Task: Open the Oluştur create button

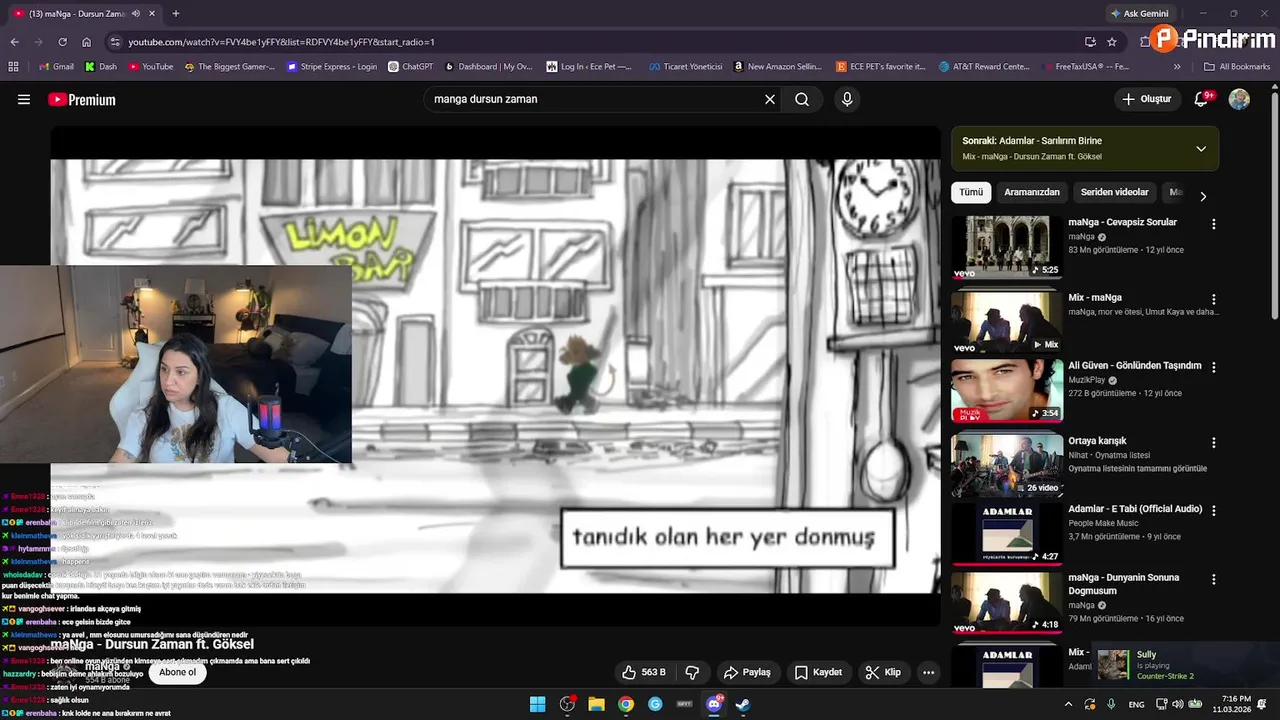Action: click(1146, 99)
